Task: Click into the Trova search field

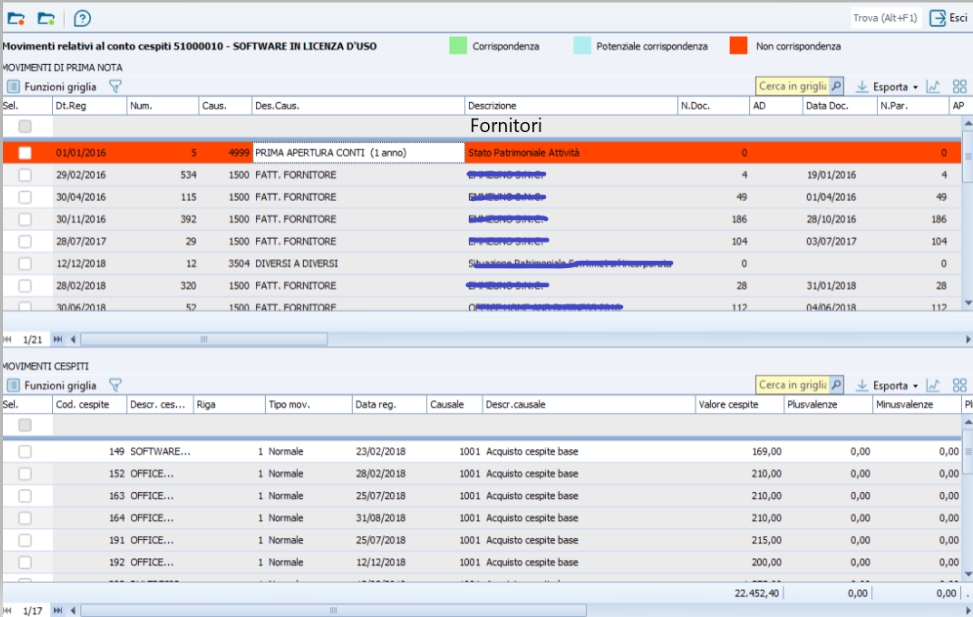Action: coord(886,18)
